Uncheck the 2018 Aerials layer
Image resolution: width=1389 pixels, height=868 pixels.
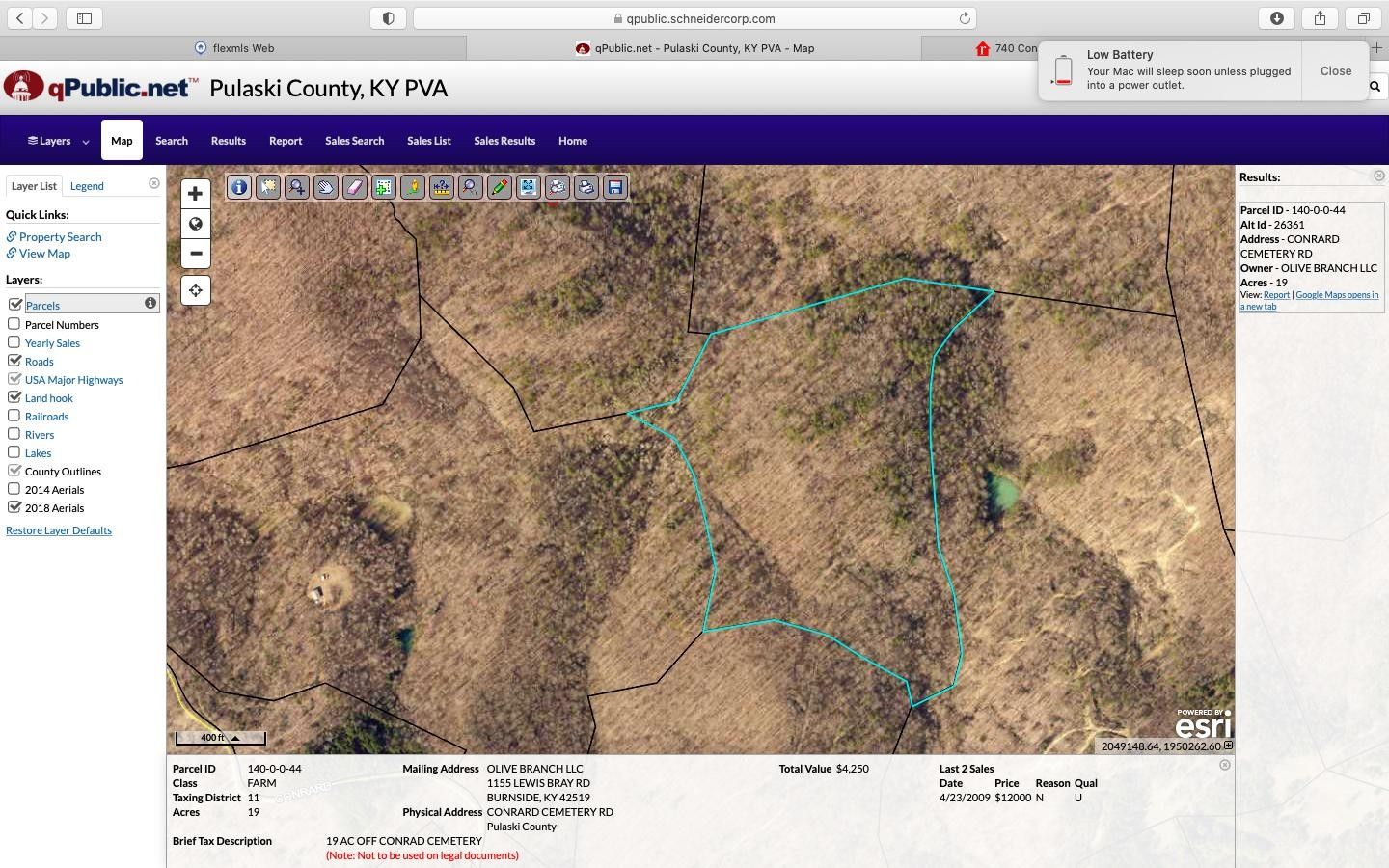[x=14, y=507]
